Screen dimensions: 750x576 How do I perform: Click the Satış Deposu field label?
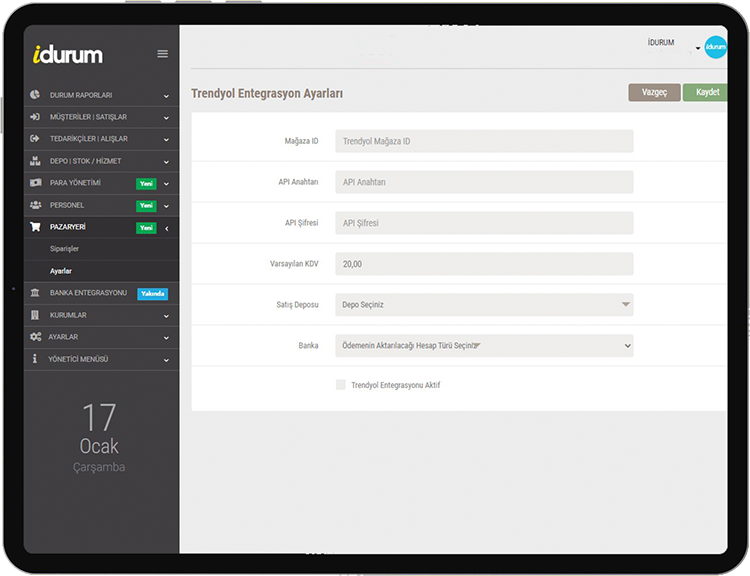tap(297, 305)
